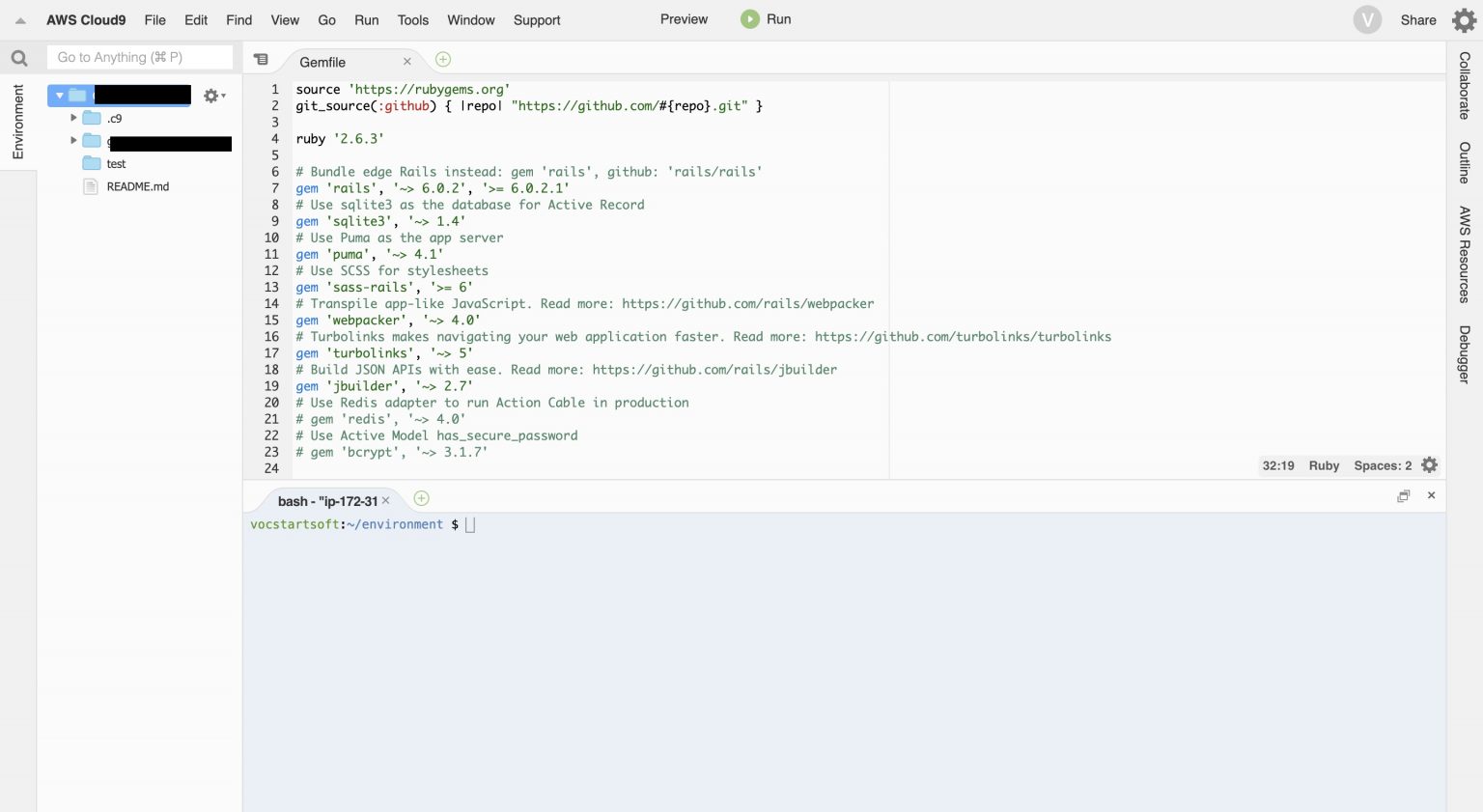Click the search magnifier icon in sidebar
Viewport: 1483px width, 812px height.
pos(19,58)
